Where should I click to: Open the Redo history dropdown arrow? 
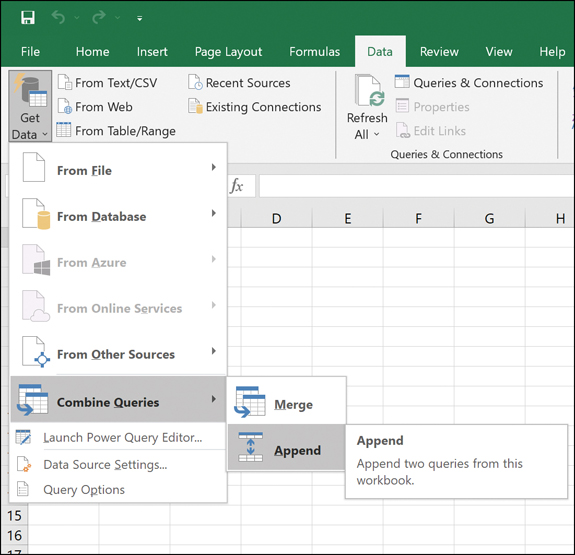tap(117, 18)
